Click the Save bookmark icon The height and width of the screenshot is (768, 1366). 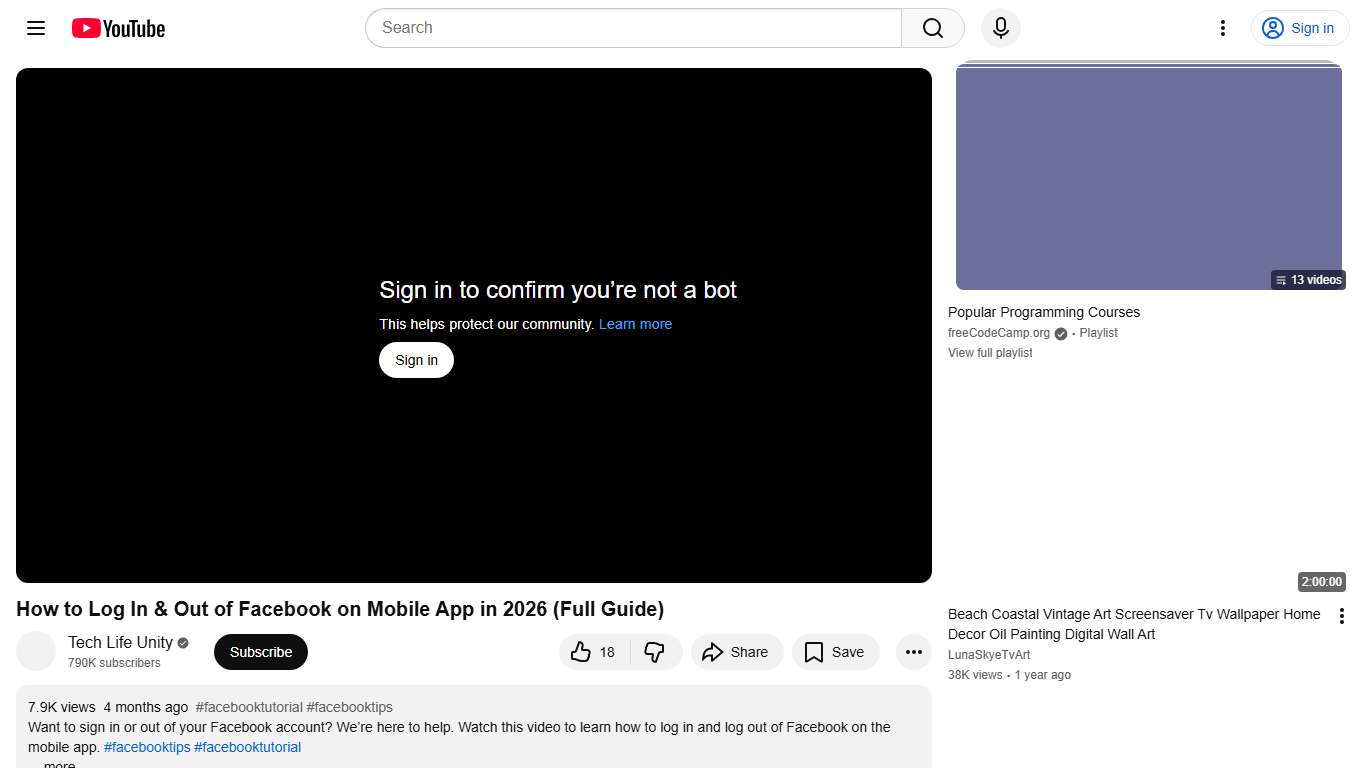813,651
